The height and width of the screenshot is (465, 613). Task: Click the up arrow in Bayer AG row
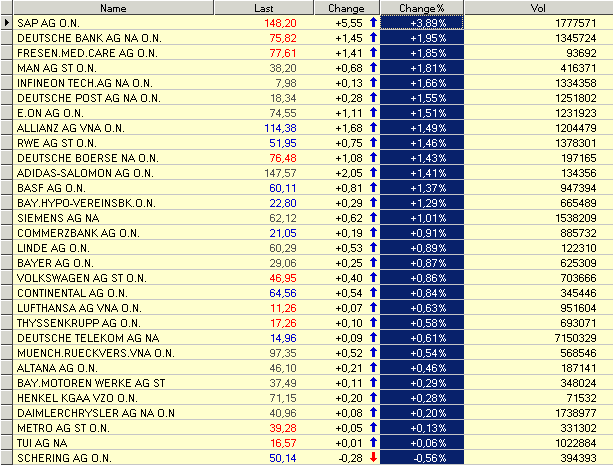click(373, 262)
